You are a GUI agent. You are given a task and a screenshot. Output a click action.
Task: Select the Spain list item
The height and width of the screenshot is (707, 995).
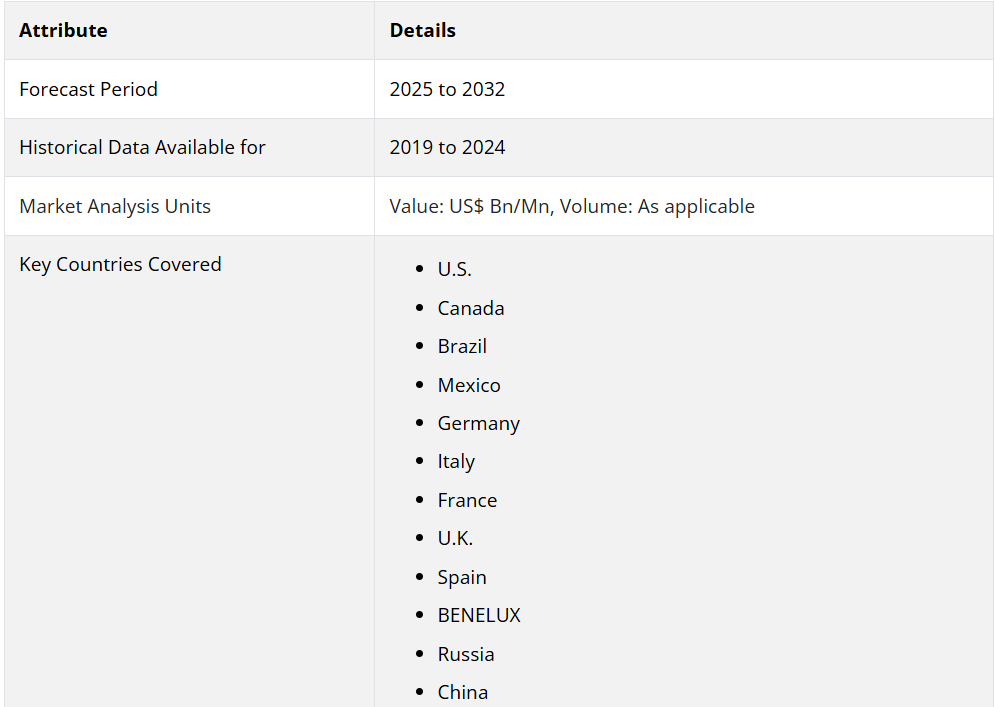tap(462, 578)
